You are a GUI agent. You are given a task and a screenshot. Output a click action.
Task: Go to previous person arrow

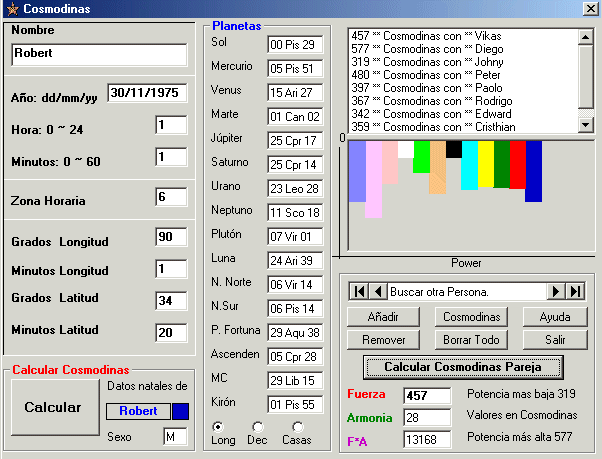click(x=378, y=291)
